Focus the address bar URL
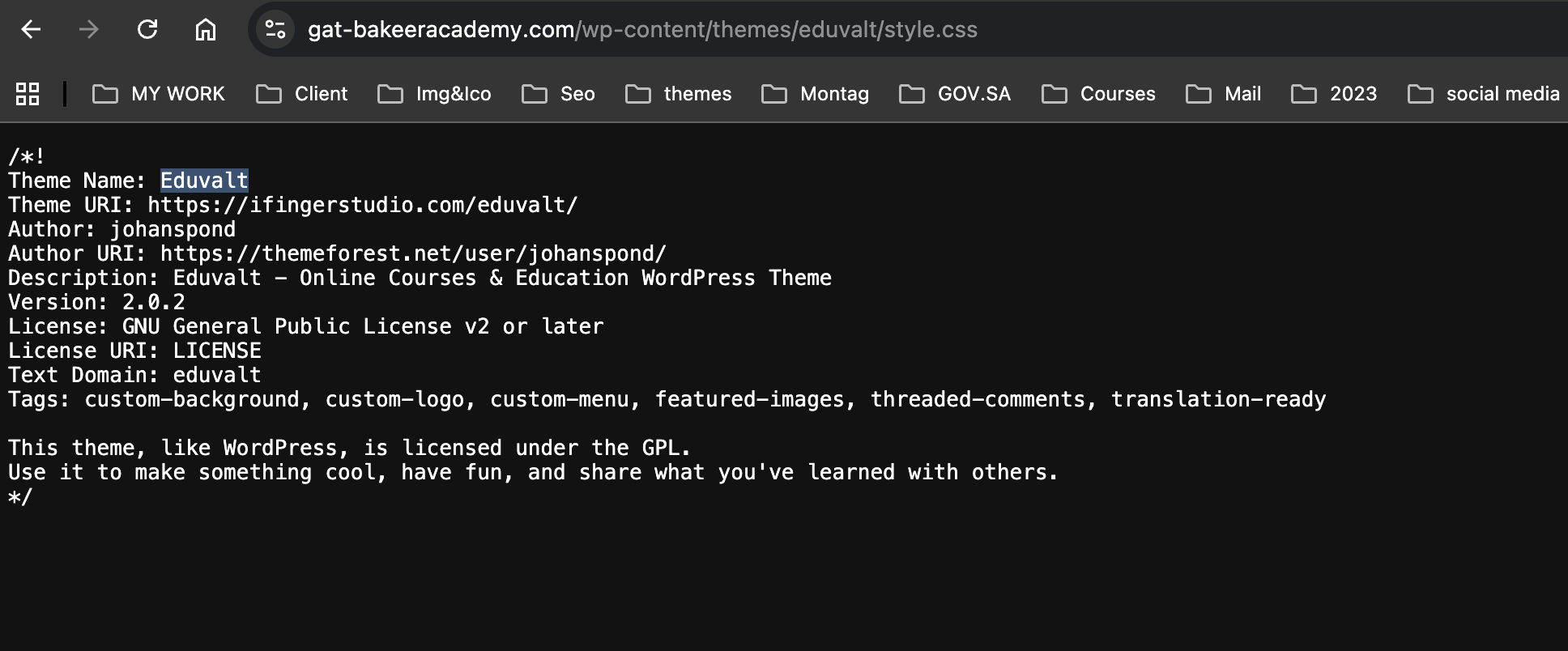Viewport: 1568px width, 651px height. pos(642,30)
